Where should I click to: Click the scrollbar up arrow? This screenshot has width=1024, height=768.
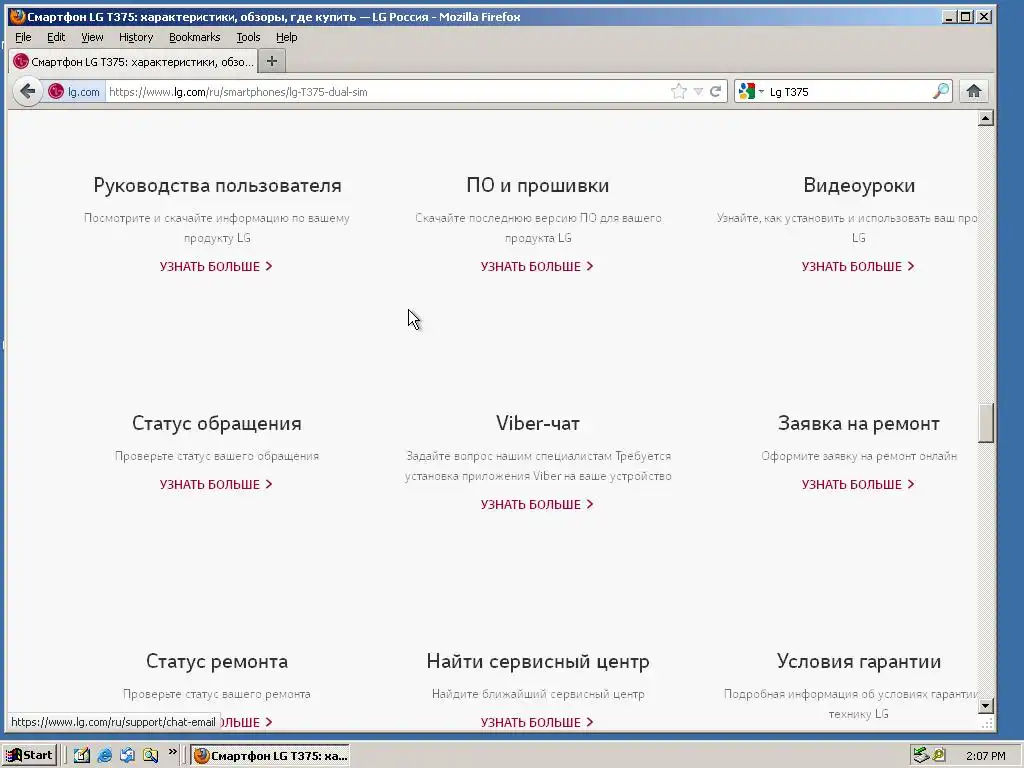pyautogui.click(x=985, y=118)
